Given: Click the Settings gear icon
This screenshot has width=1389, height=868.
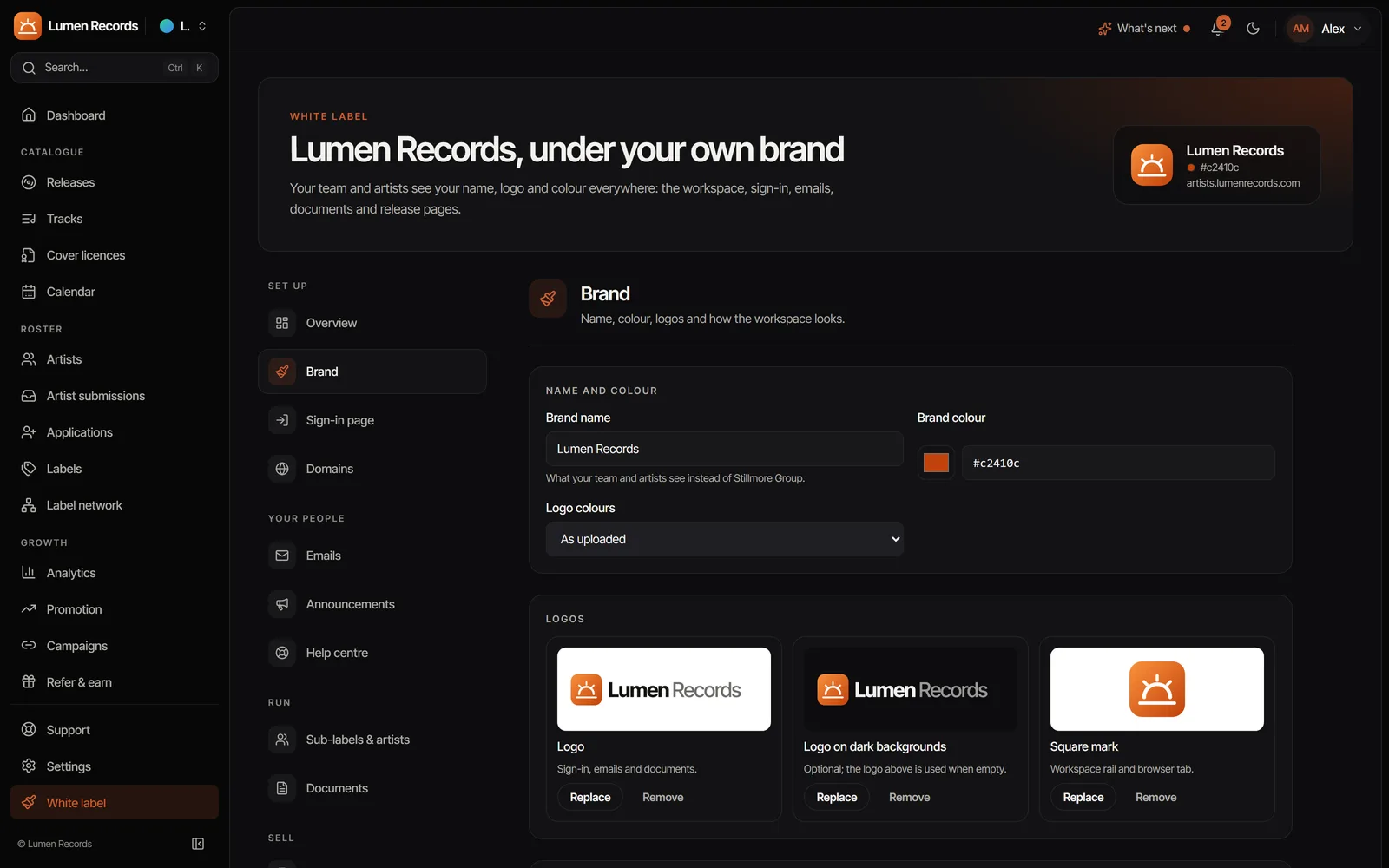Looking at the screenshot, I should (x=29, y=766).
